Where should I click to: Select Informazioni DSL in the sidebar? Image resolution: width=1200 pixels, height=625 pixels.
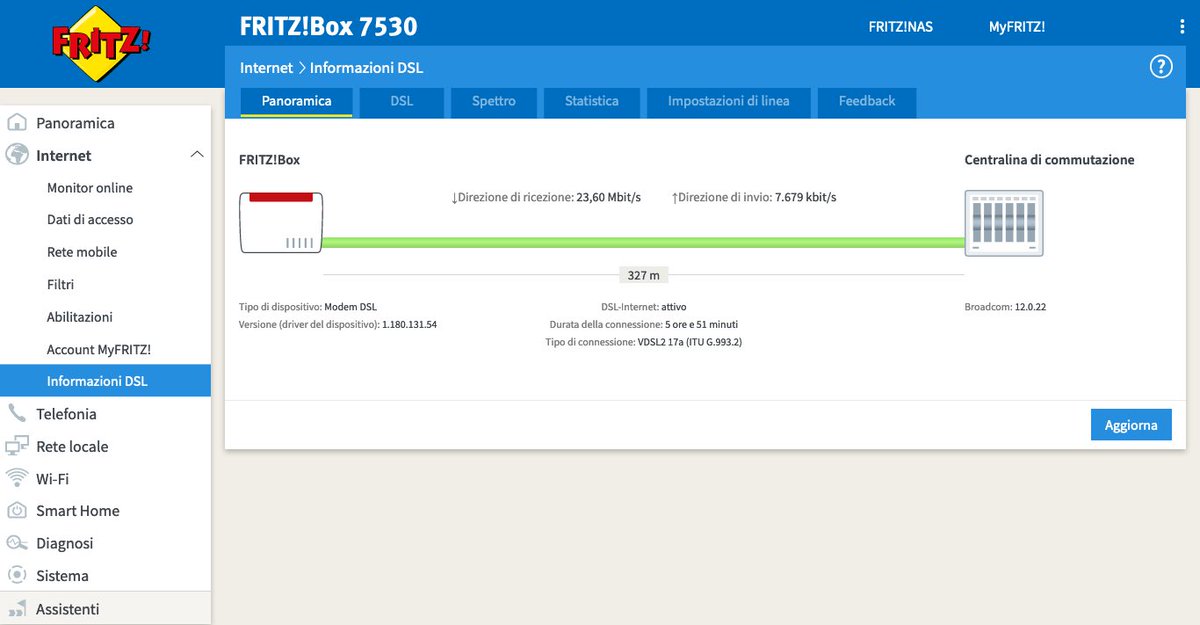coord(105,381)
